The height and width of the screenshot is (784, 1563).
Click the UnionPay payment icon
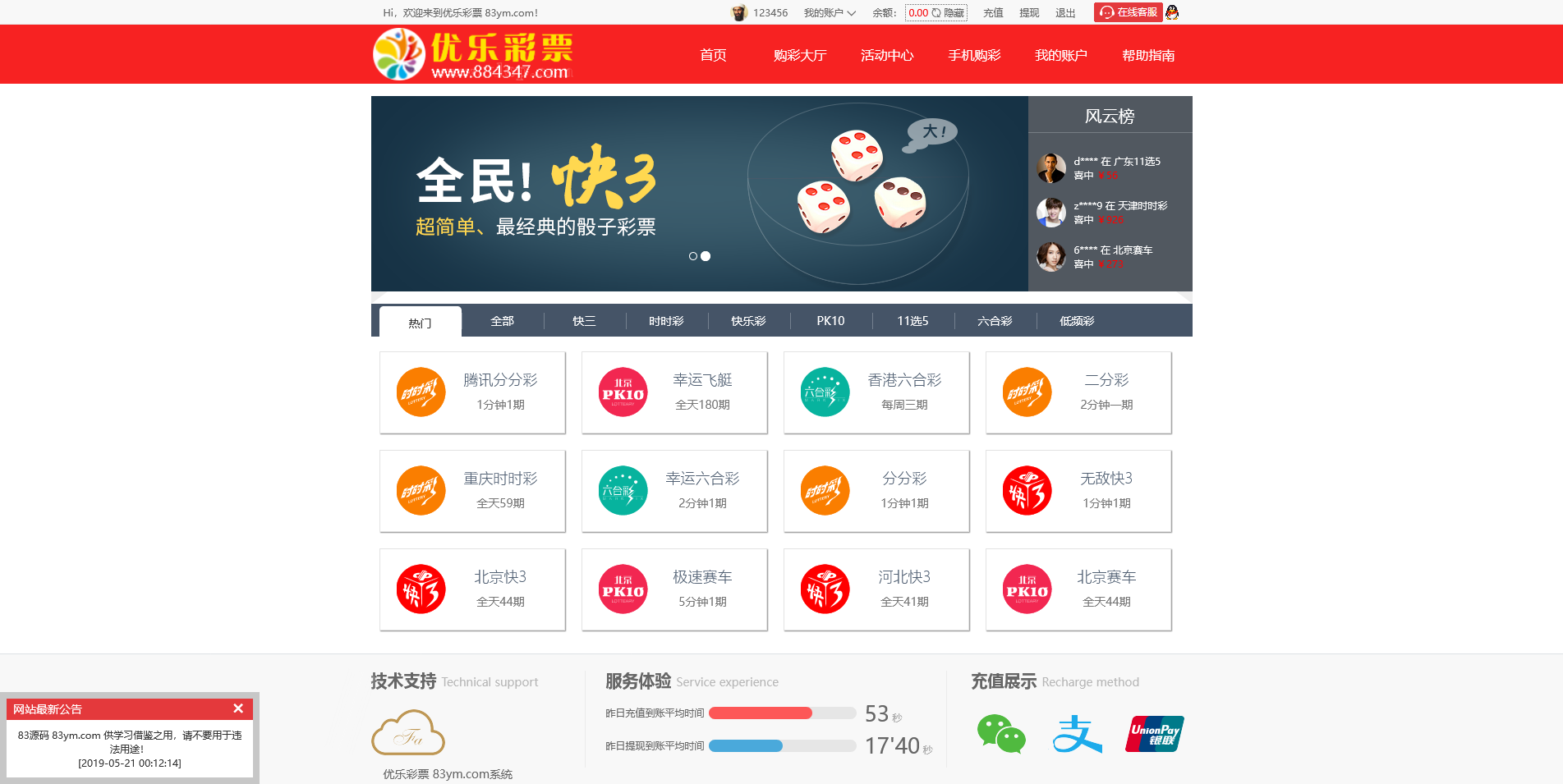[1154, 734]
